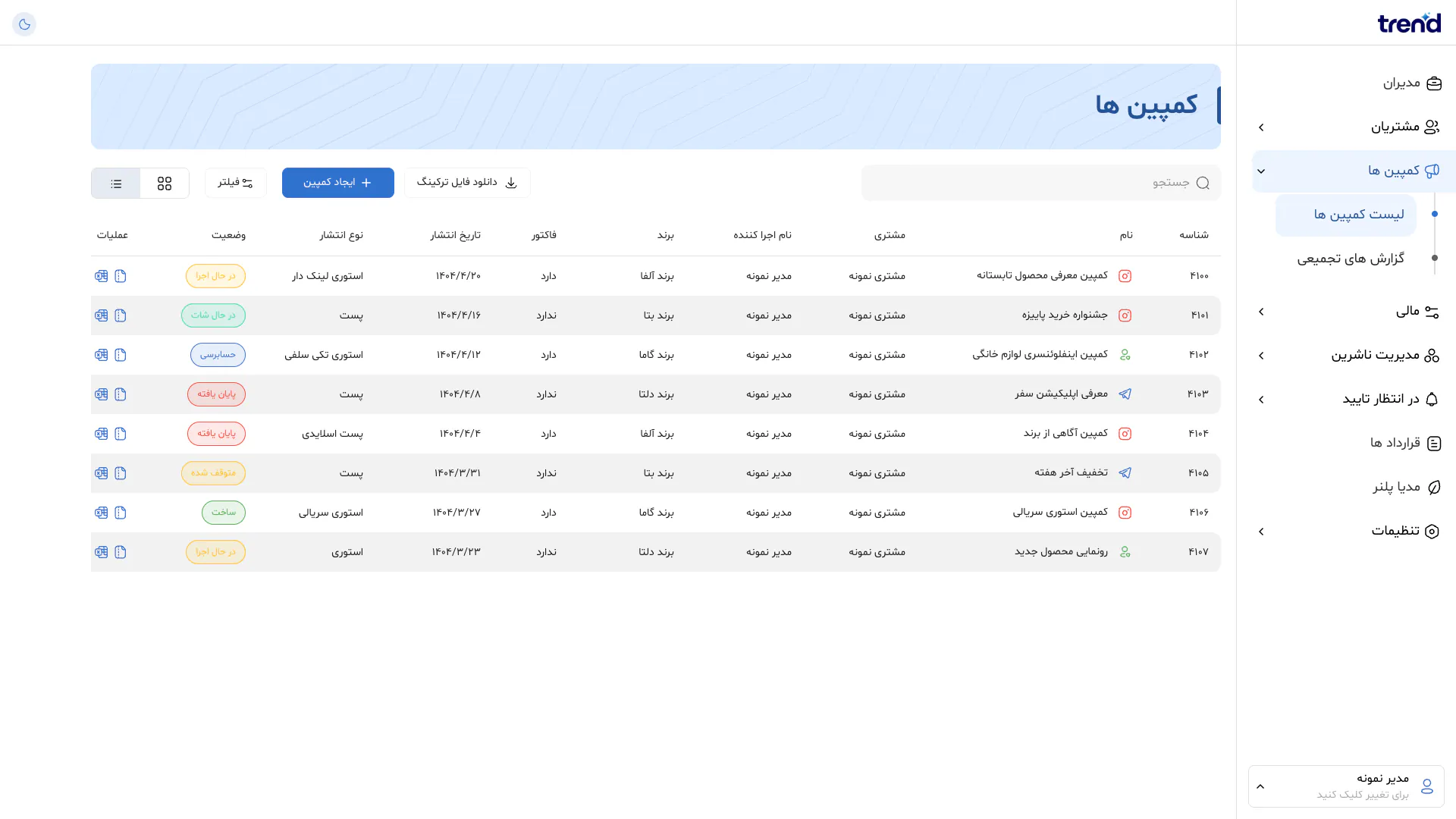This screenshot has width=1456, height=819.
Task: Click the trend logo
Action: [1409, 23]
